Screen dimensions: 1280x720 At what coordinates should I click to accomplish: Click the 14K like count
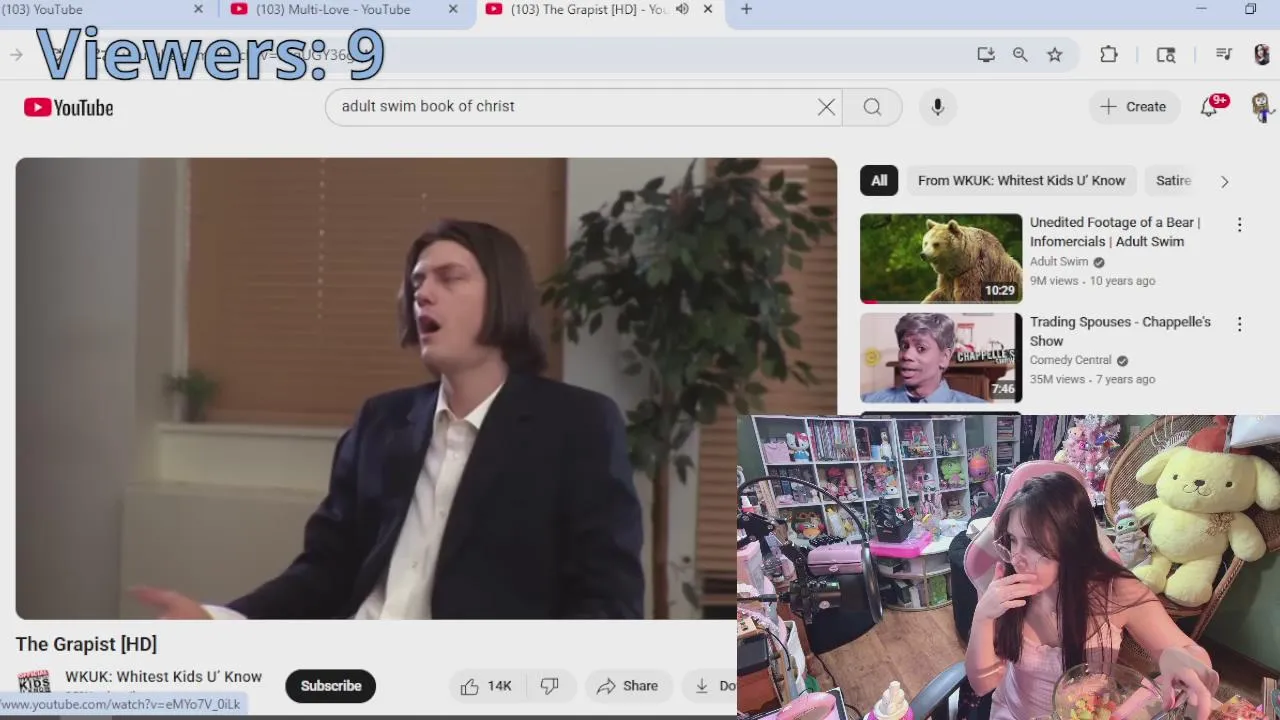(x=499, y=686)
